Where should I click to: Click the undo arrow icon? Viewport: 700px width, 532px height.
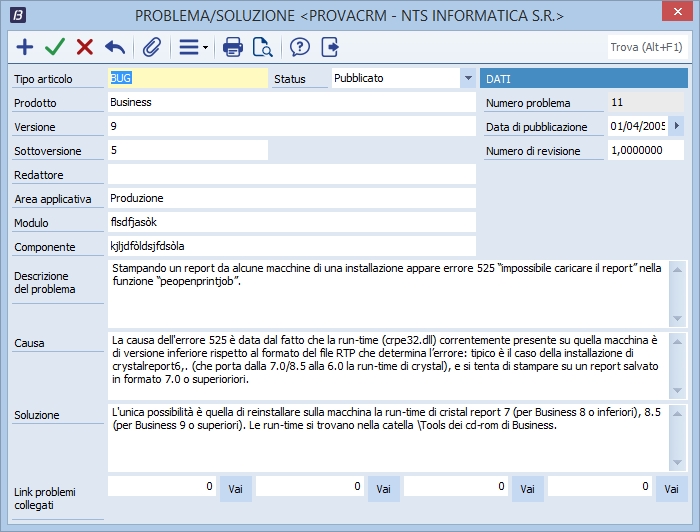click(x=115, y=47)
